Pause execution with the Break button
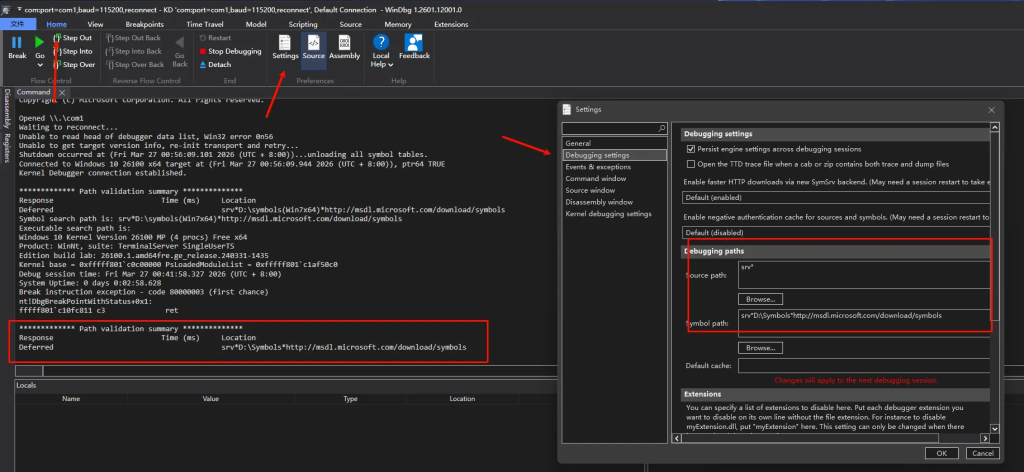Viewport: 1024px width, 472px height. pos(17,47)
